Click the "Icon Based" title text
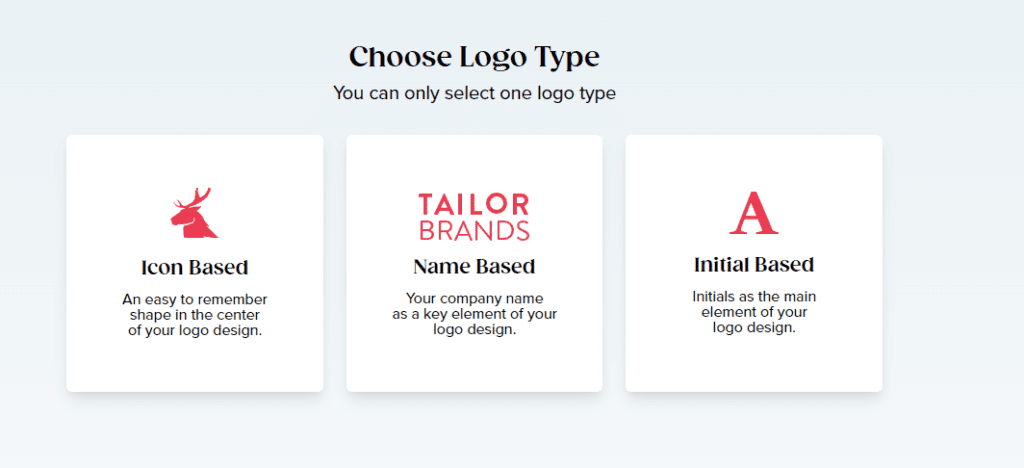Screen dimensions: 1024x468 195,268
